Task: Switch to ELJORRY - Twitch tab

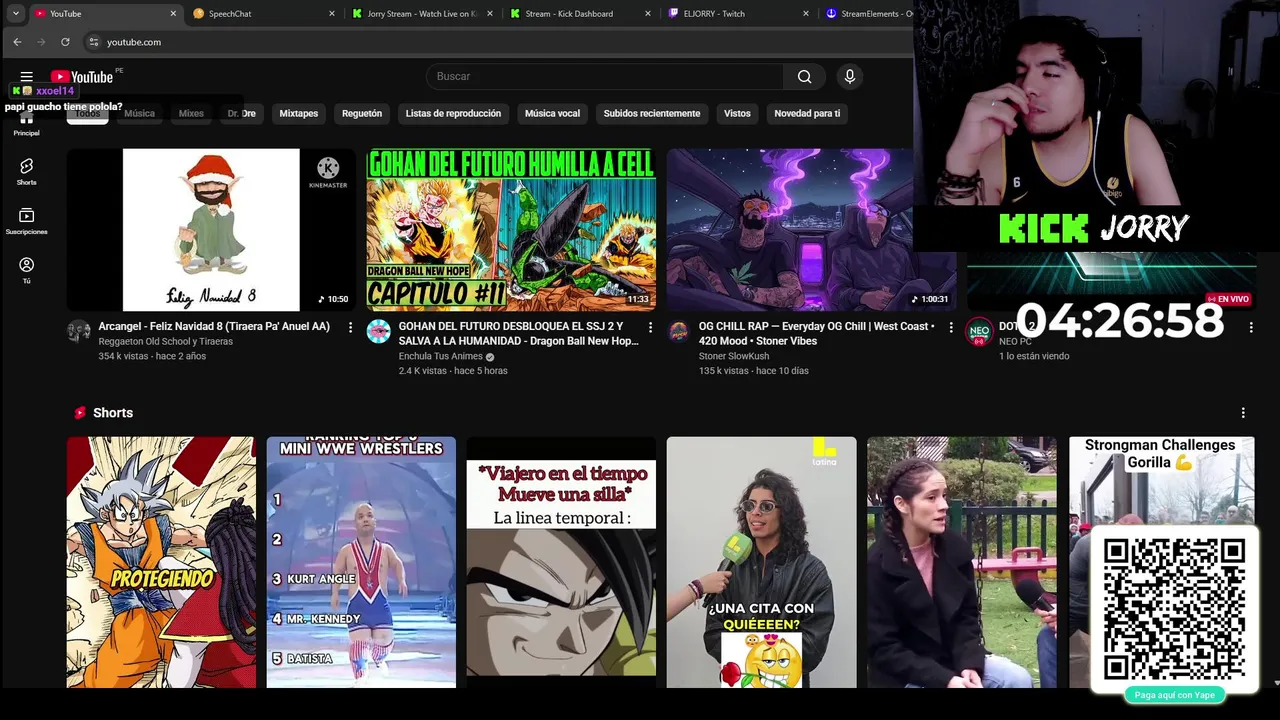Action: [x=739, y=14]
